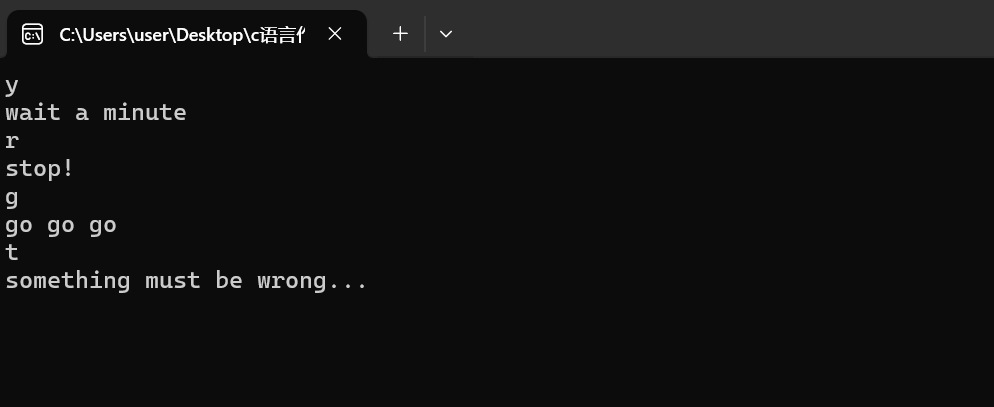Click the word 'minute' in the output

coord(144,112)
